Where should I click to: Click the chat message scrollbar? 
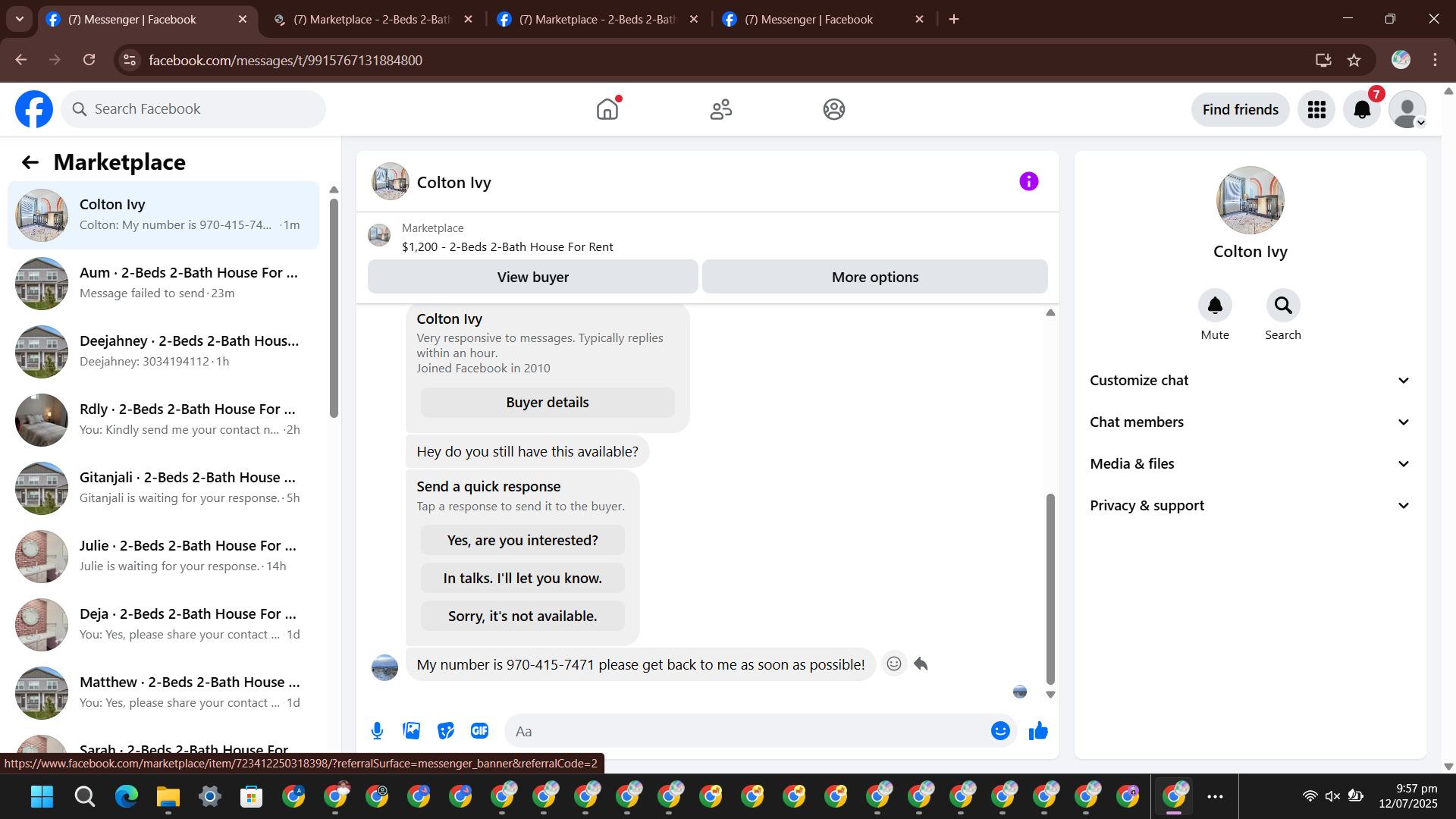pyautogui.click(x=1050, y=588)
